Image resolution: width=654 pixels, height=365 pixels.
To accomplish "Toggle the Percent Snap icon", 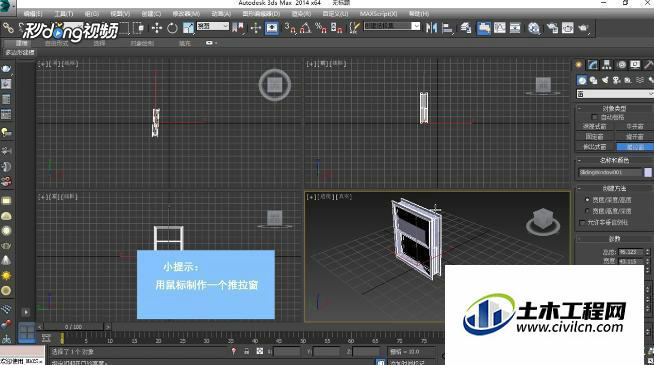I will tap(321, 28).
